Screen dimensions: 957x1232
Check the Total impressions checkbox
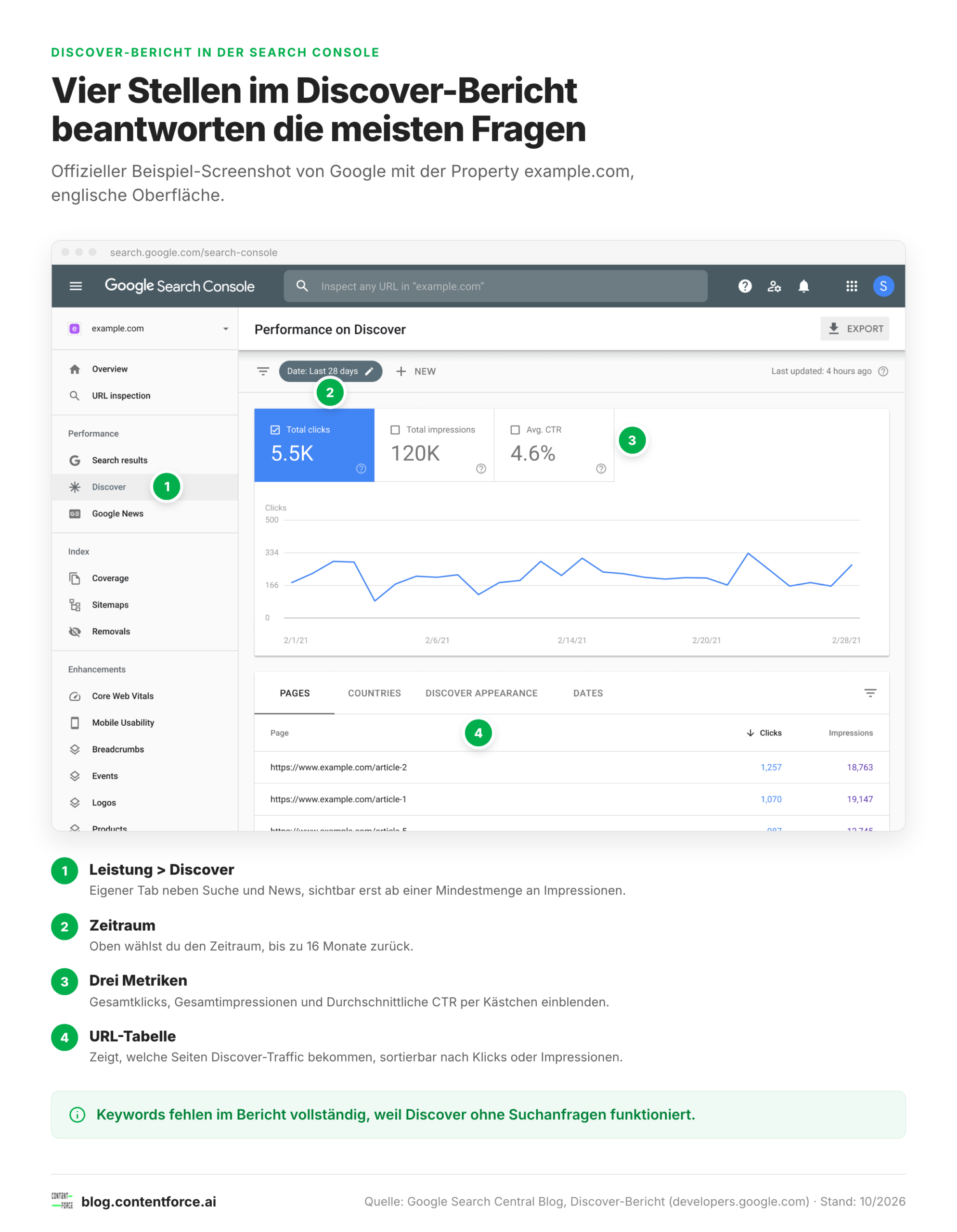click(x=395, y=430)
